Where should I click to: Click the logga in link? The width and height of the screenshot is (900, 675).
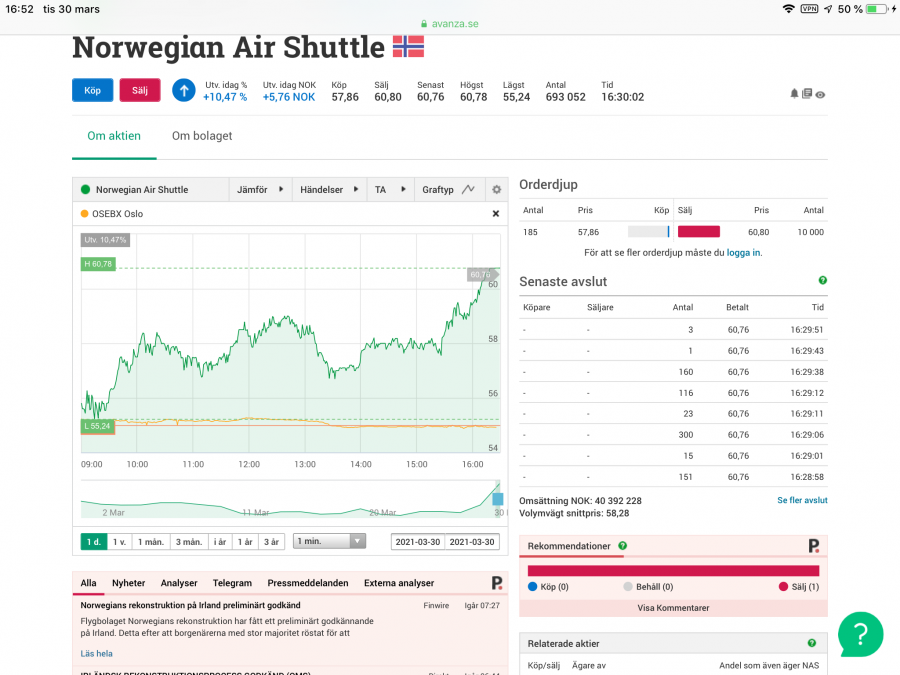743,253
